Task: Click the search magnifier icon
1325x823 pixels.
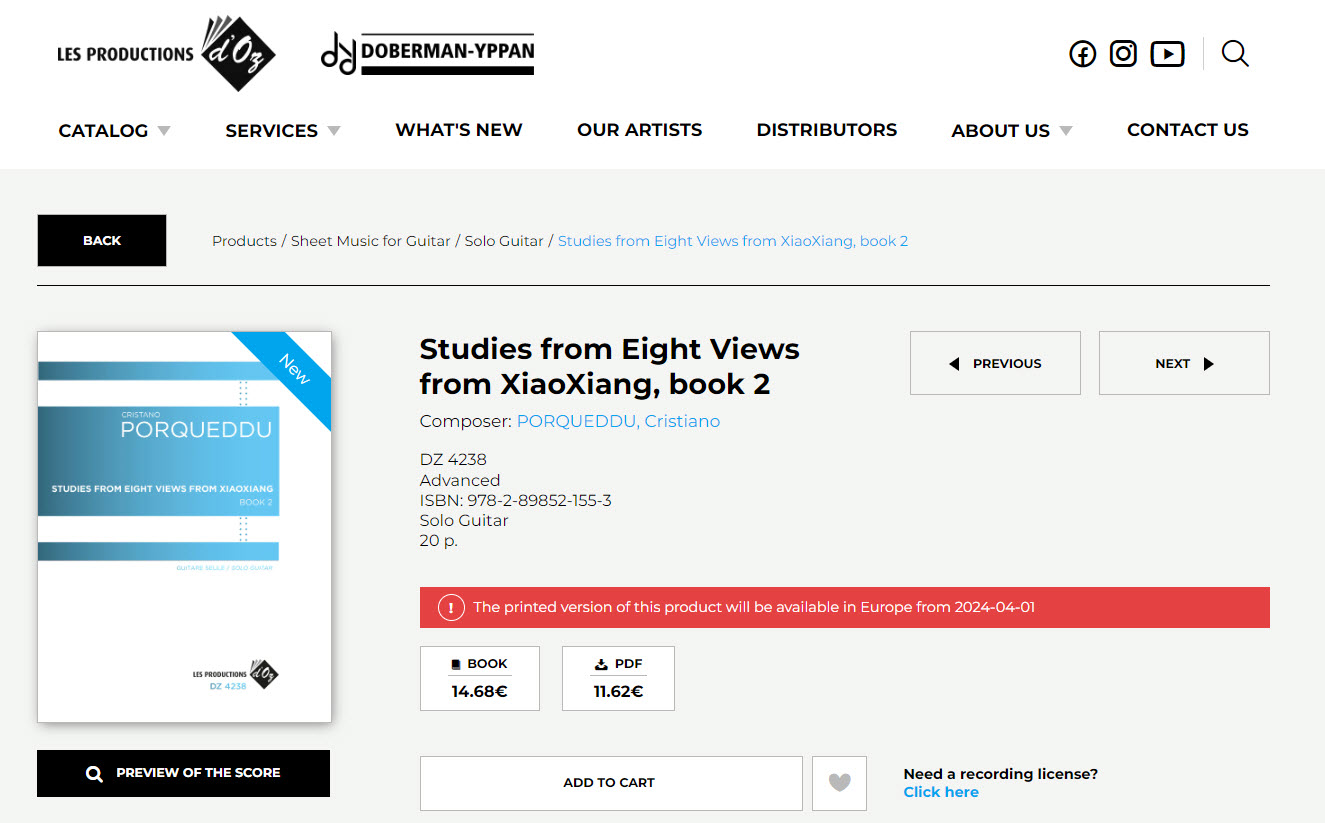Action: (x=1235, y=54)
